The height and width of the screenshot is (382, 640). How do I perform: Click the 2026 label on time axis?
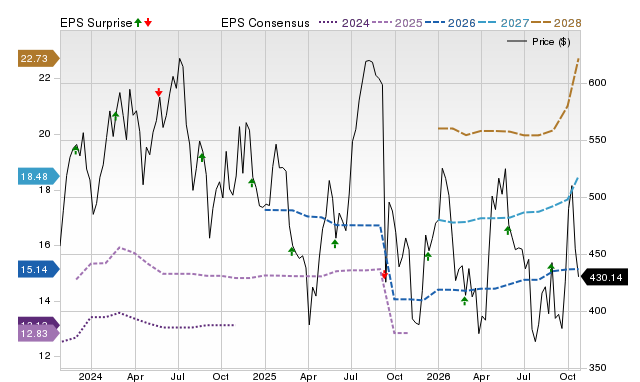438,376
